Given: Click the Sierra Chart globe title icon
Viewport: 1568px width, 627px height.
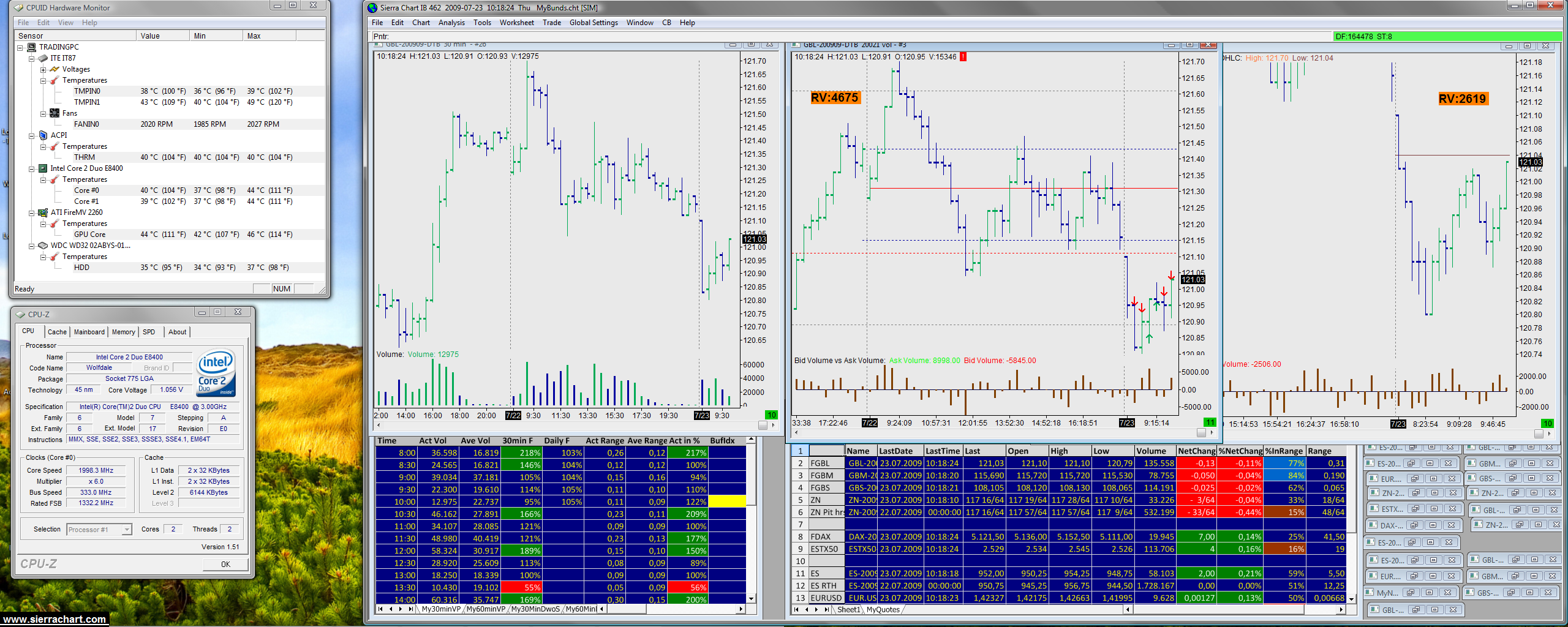Looking at the screenshot, I should point(372,8).
